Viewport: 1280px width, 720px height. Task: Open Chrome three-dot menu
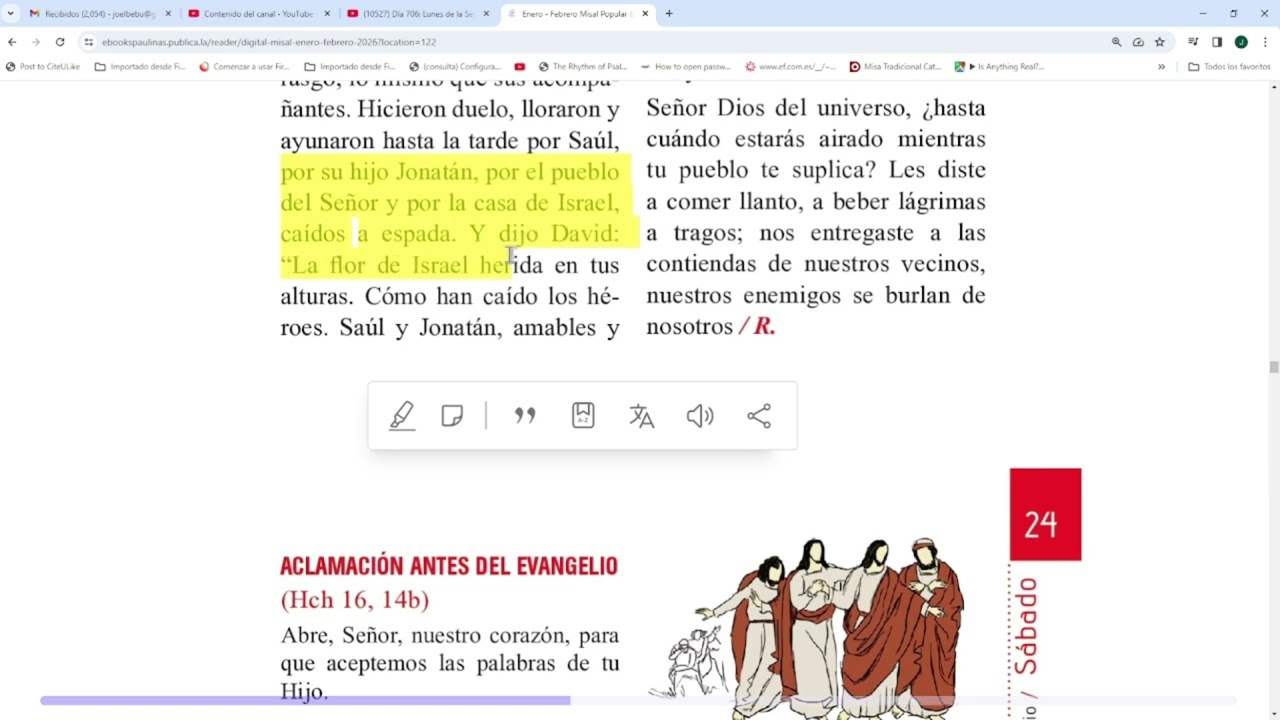(1265, 42)
